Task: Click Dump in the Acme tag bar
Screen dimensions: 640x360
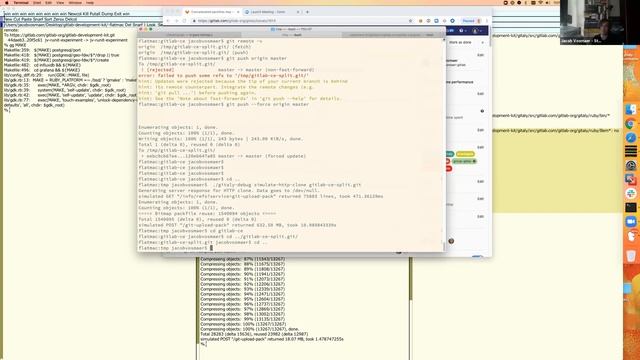Action: 108,13
